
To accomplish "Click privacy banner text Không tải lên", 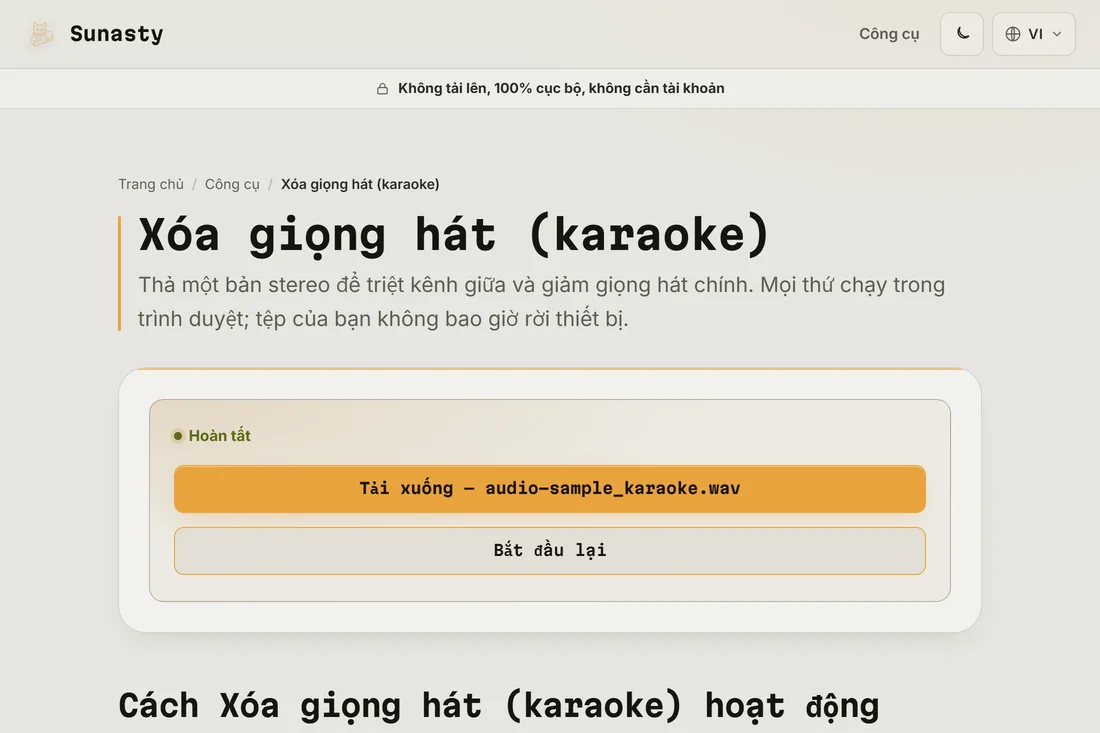I will pos(561,88).
